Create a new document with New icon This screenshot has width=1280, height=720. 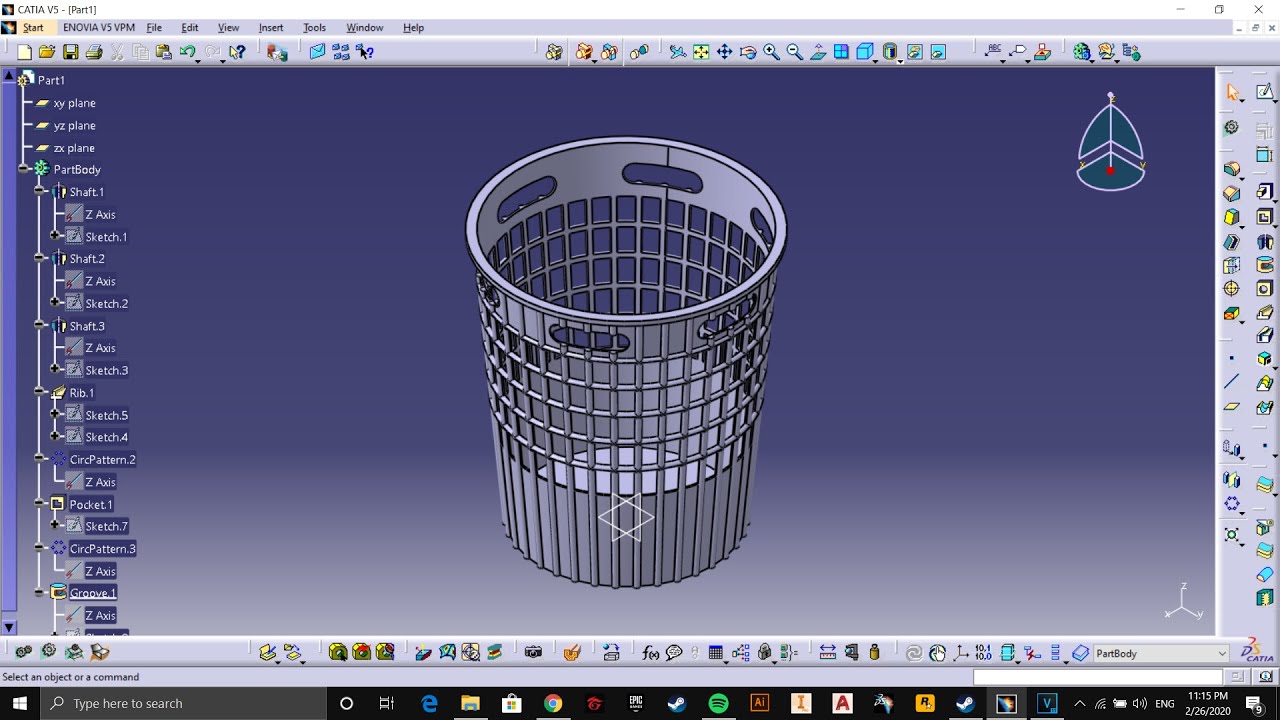tap(24, 52)
